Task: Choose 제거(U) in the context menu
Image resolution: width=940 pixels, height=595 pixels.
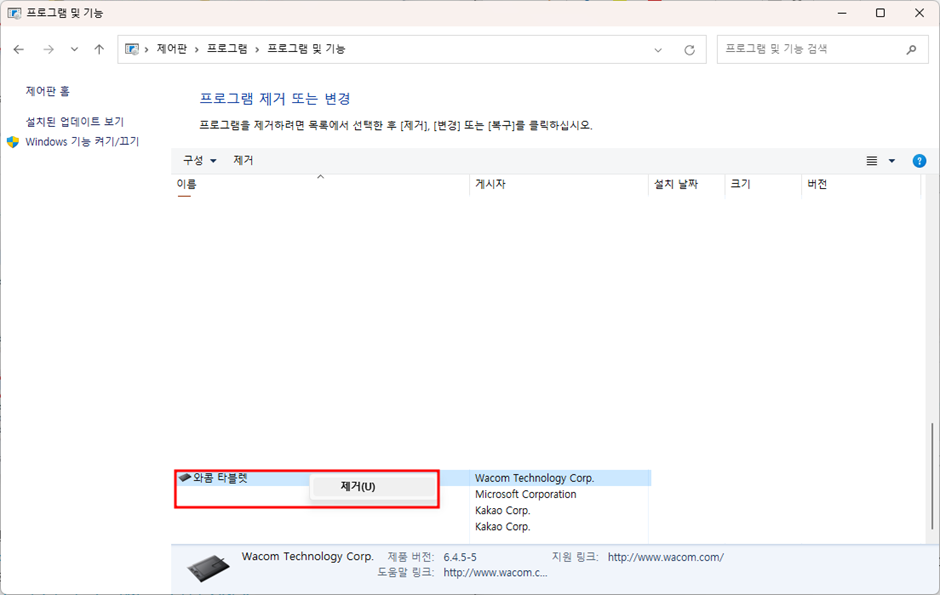Action: [372, 487]
